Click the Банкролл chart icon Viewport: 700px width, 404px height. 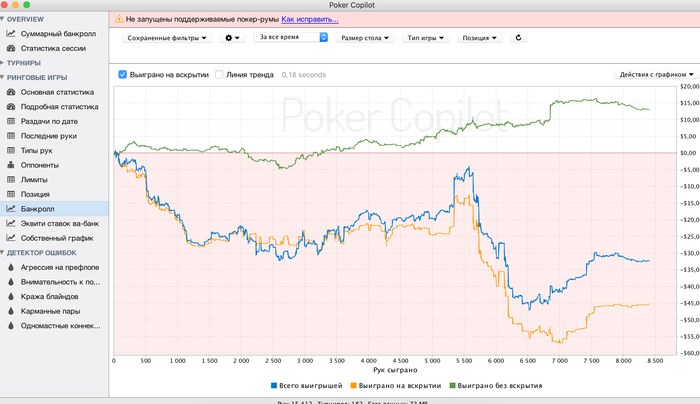click(x=11, y=208)
